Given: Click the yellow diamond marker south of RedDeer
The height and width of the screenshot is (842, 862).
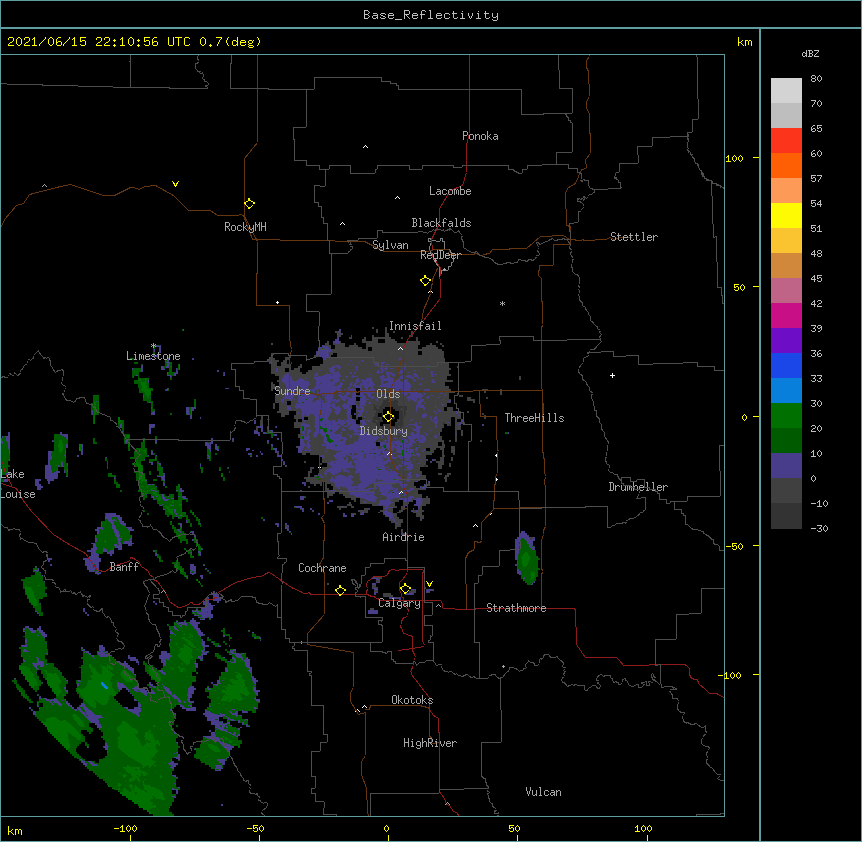Looking at the screenshot, I should (426, 281).
